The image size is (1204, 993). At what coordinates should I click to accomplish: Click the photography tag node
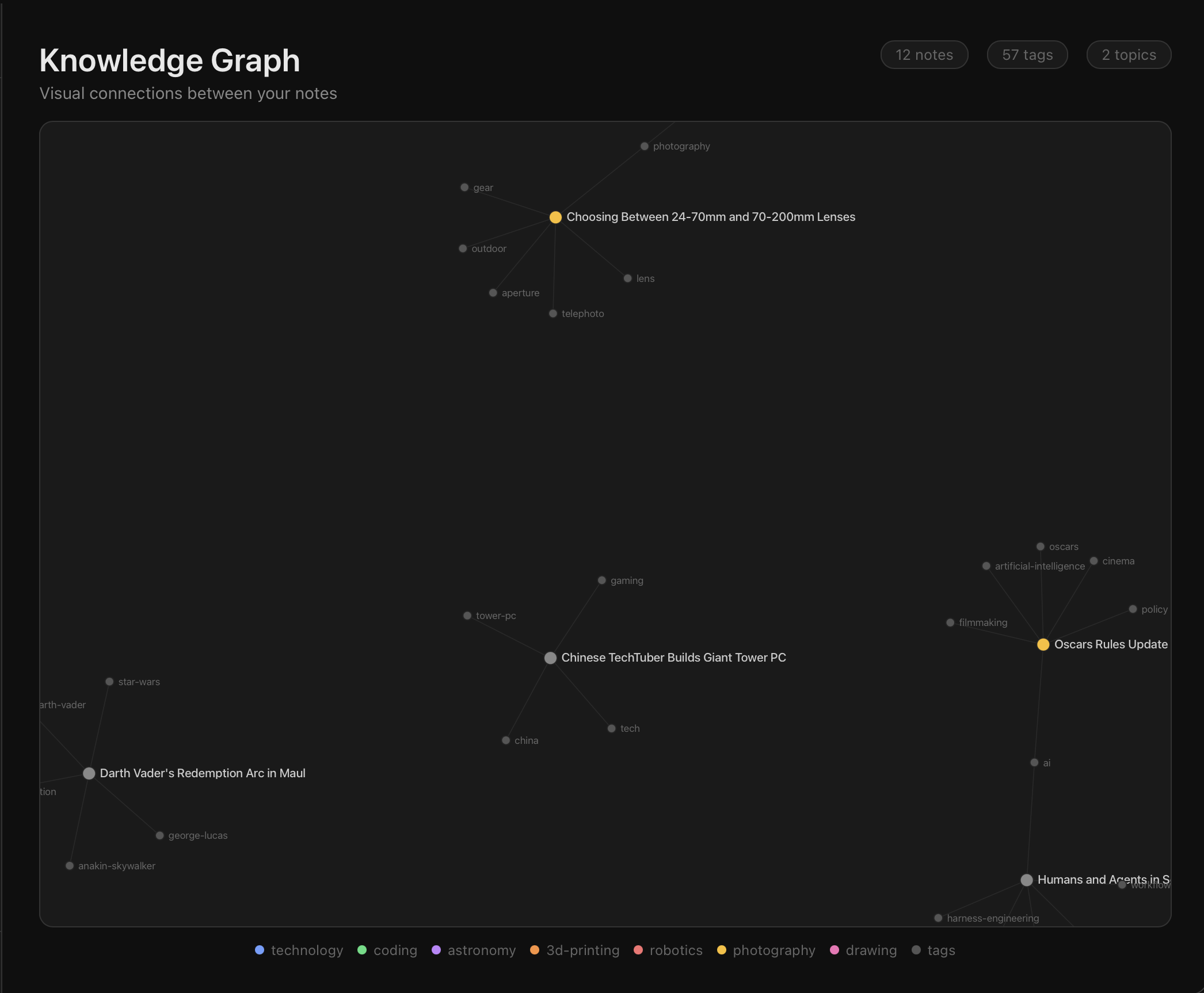(x=645, y=147)
